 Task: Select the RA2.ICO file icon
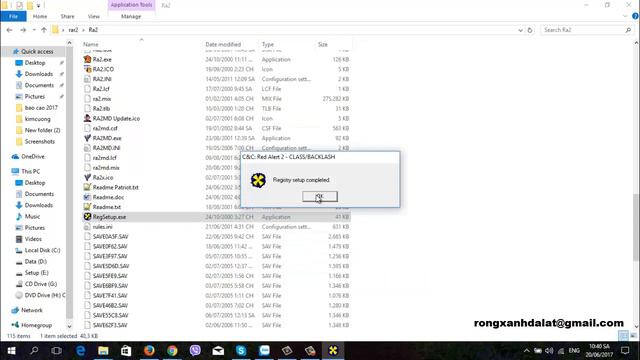pyautogui.click(x=87, y=69)
